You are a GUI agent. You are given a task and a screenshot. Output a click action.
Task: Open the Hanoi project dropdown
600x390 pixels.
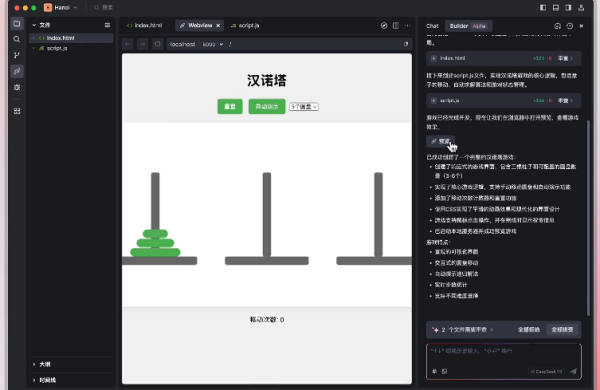coord(60,8)
